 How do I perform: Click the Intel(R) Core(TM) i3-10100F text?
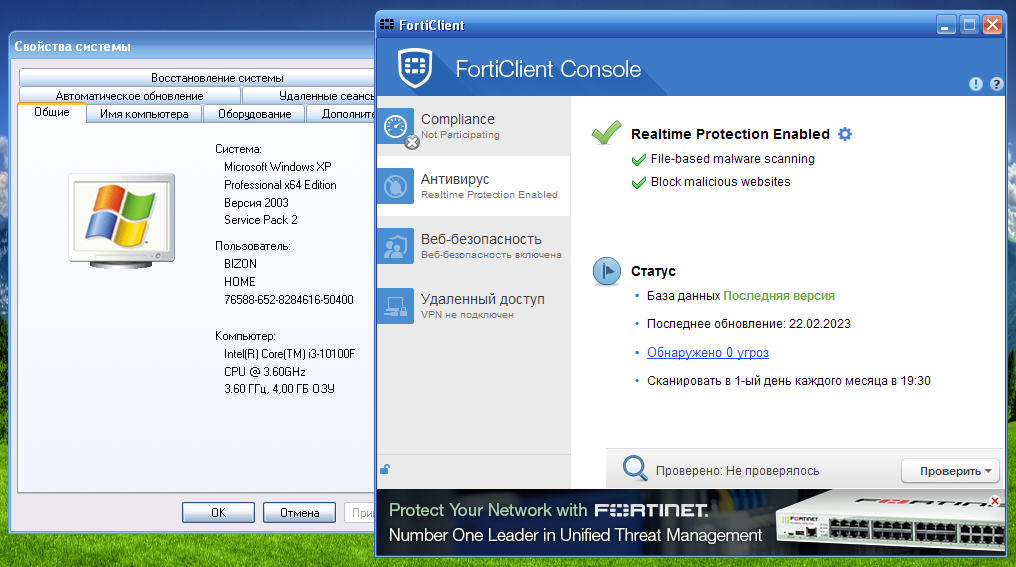tap(290, 354)
